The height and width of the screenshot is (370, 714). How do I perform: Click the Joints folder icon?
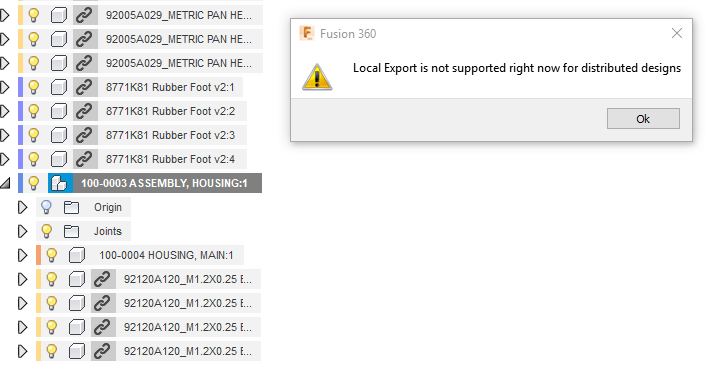[x=71, y=231]
